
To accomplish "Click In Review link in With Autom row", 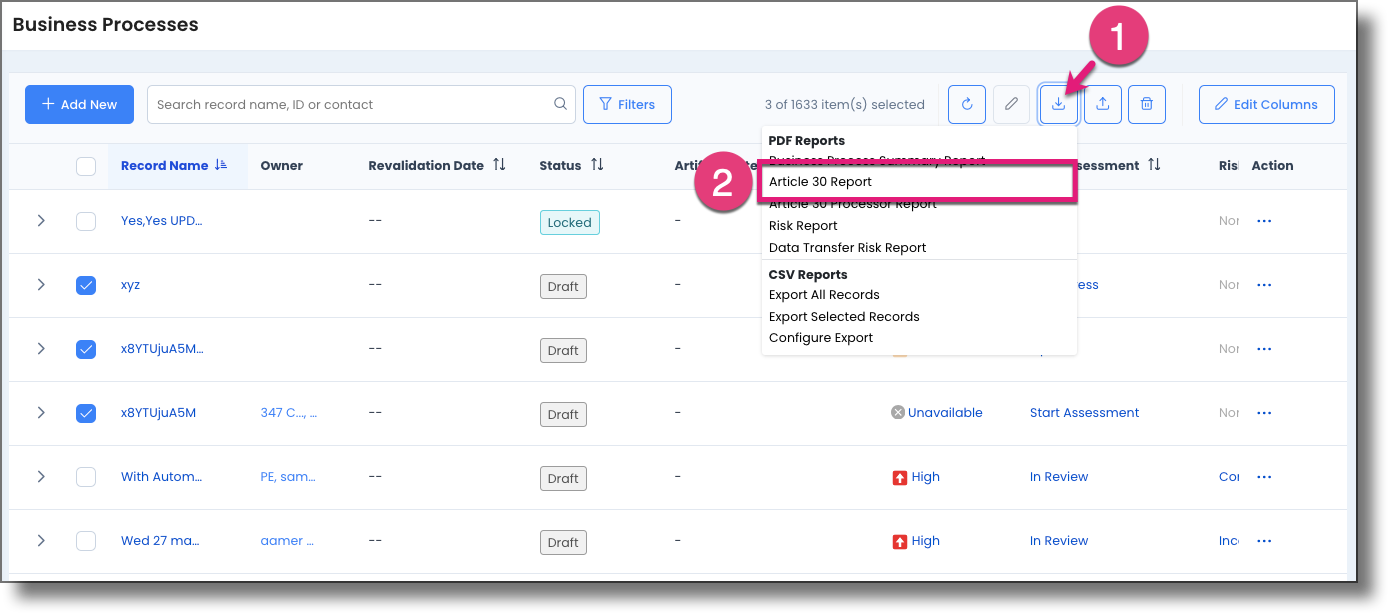I will point(1059,477).
